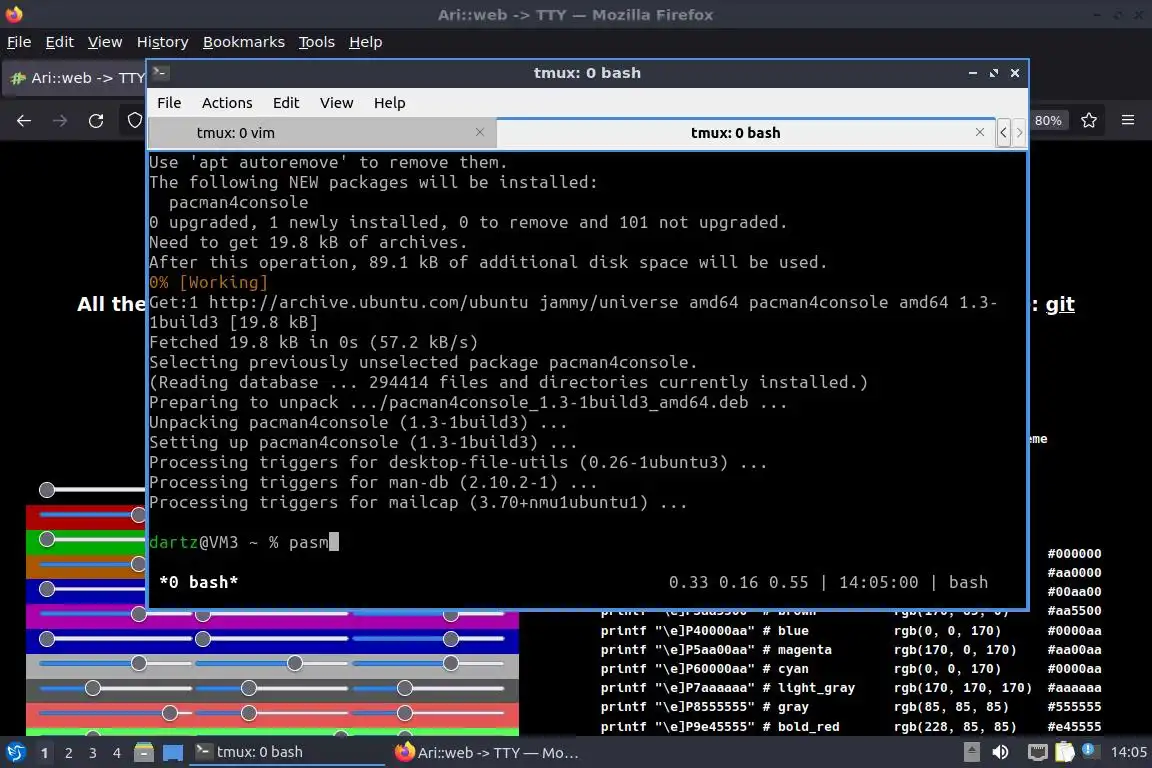Open the volume control in the tray
The height and width of the screenshot is (768, 1152).
pos(1000,752)
